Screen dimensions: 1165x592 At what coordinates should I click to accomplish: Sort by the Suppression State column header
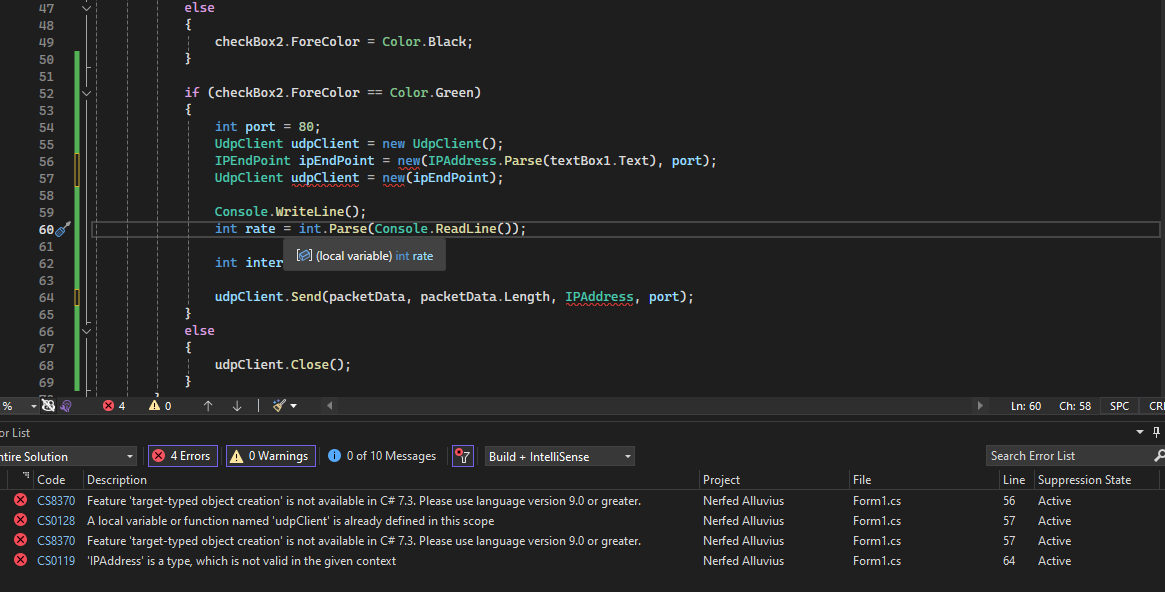click(x=1084, y=480)
